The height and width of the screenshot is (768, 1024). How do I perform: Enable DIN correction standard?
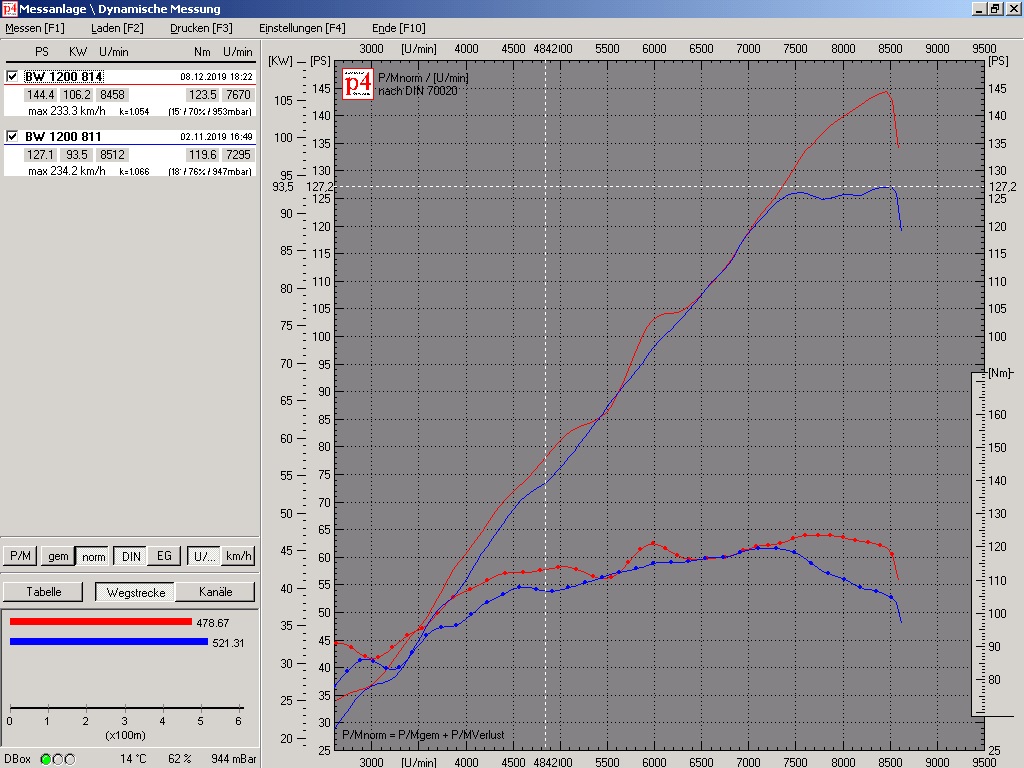click(131, 556)
